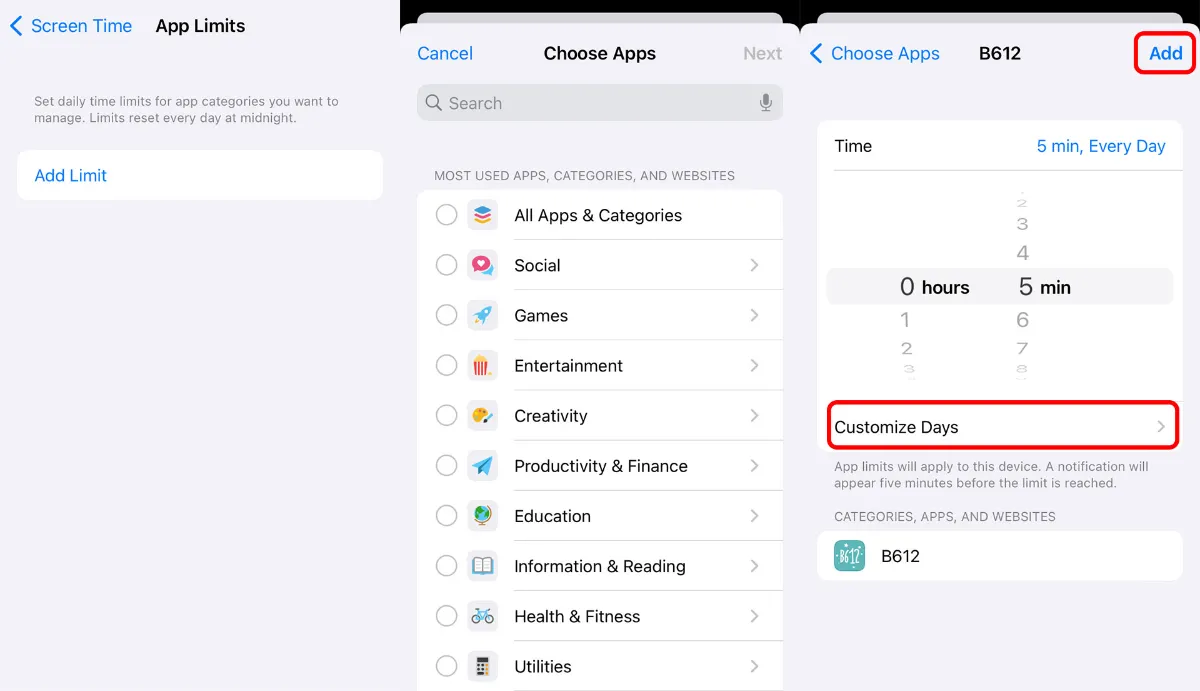The width and height of the screenshot is (1200, 691).
Task: Tap the microphone icon in the search bar
Action: coord(765,102)
